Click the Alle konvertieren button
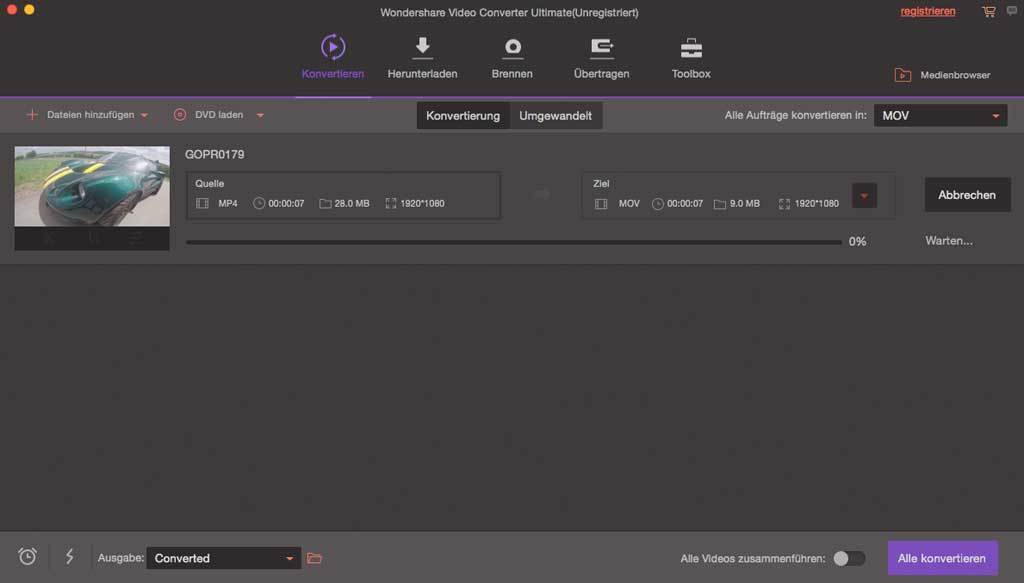The image size is (1024, 583). click(942, 558)
